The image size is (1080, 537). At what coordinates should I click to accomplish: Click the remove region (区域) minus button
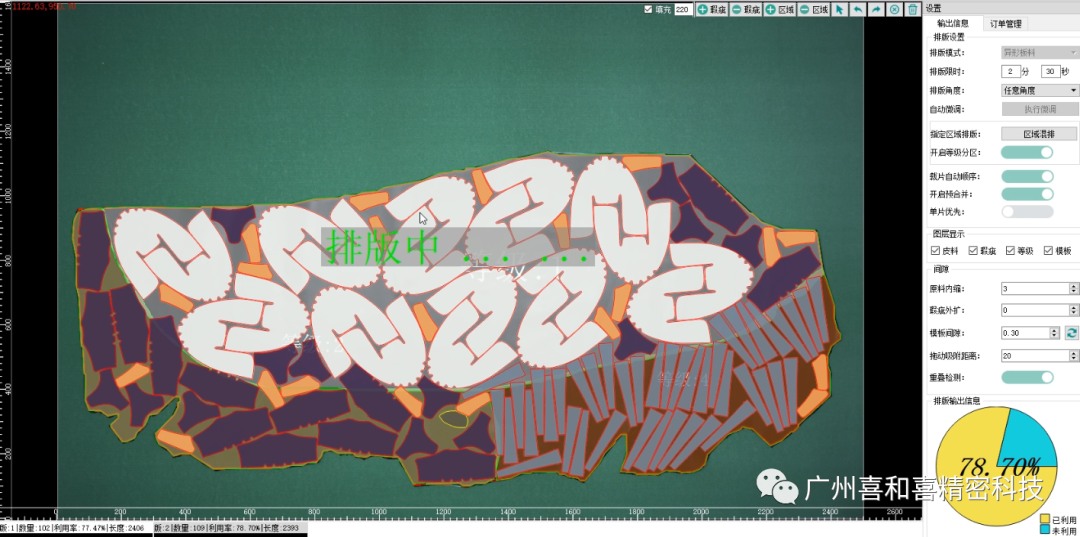(x=813, y=10)
